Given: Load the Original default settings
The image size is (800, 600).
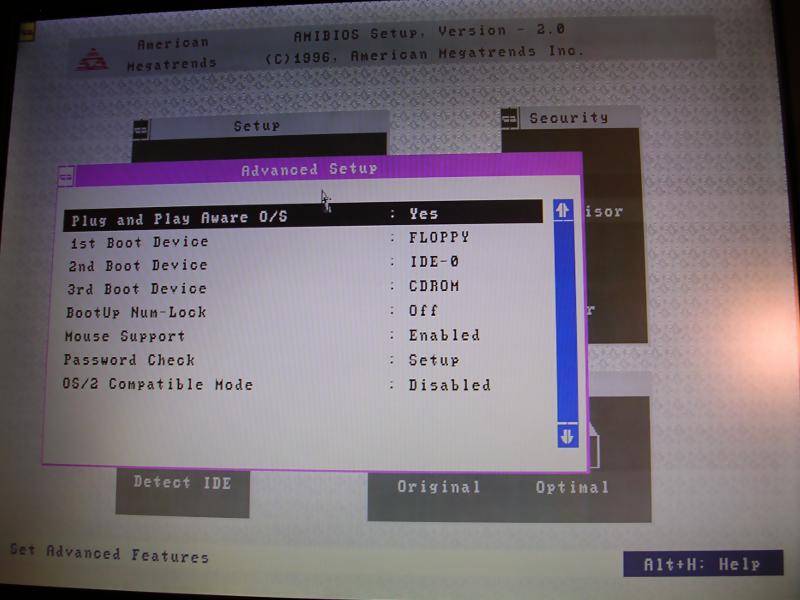Looking at the screenshot, I should 439,487.
